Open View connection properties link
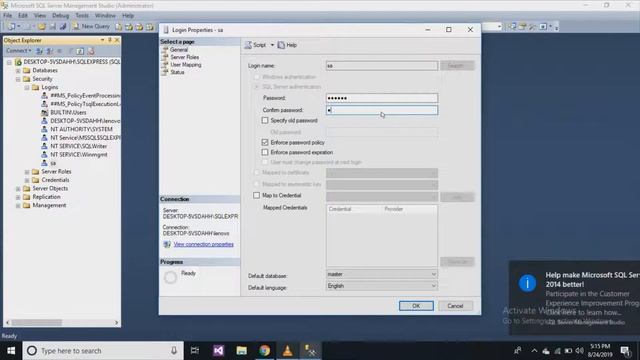This screenshot has width=640, height=360. [204, 244]
